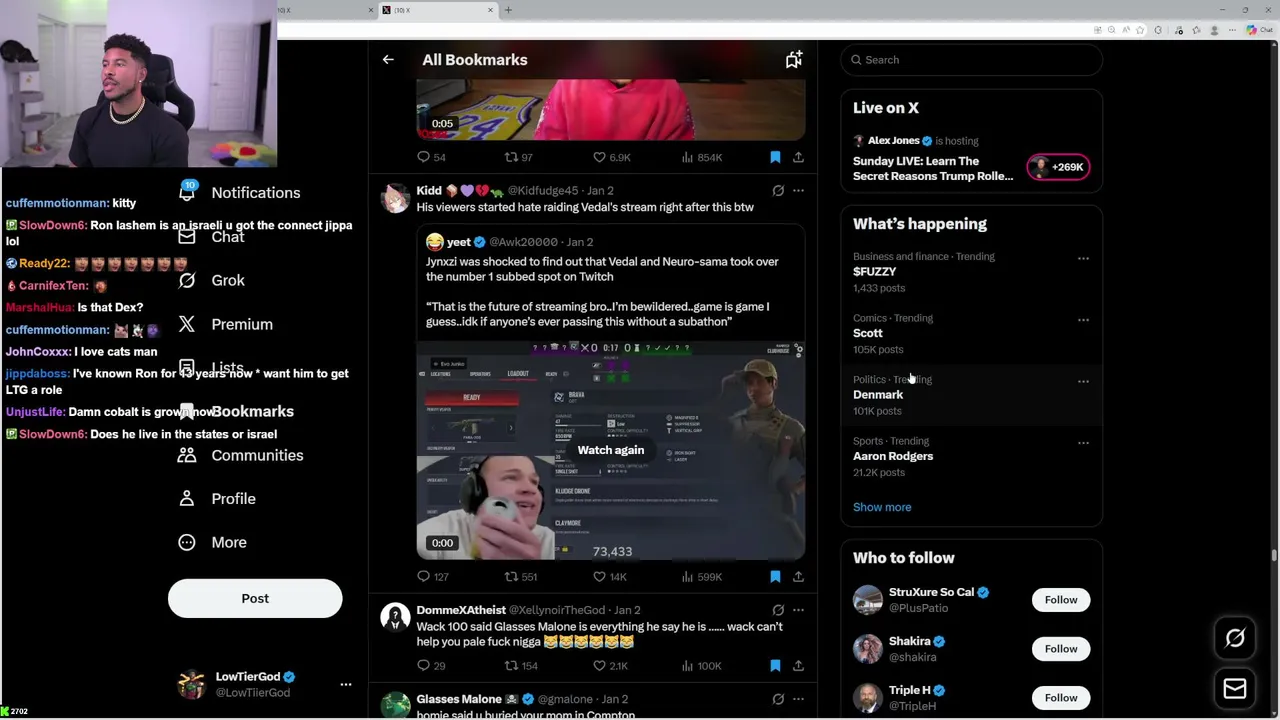The width and height of the screenshot is (1280, 720).
Task: View analytics for Kidd's post (599K)
Action: pyautogui.click(x=701, y=577)
